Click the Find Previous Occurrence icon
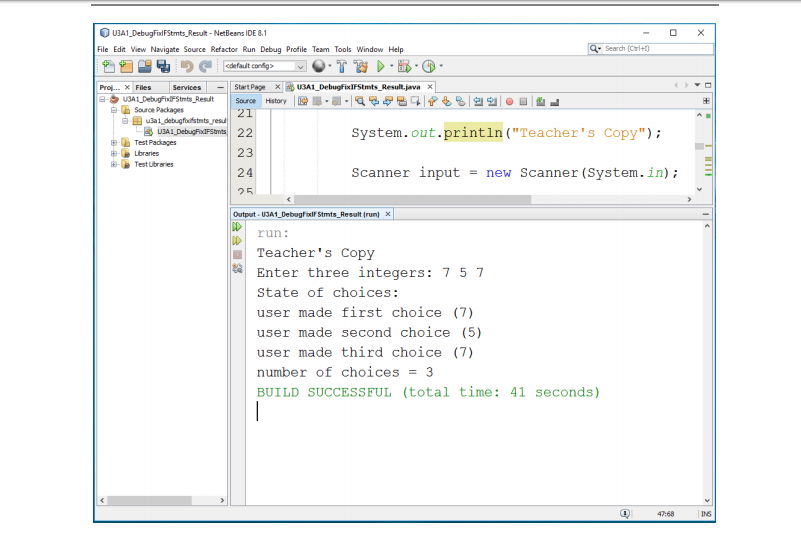801x538 pixels. 374,101
